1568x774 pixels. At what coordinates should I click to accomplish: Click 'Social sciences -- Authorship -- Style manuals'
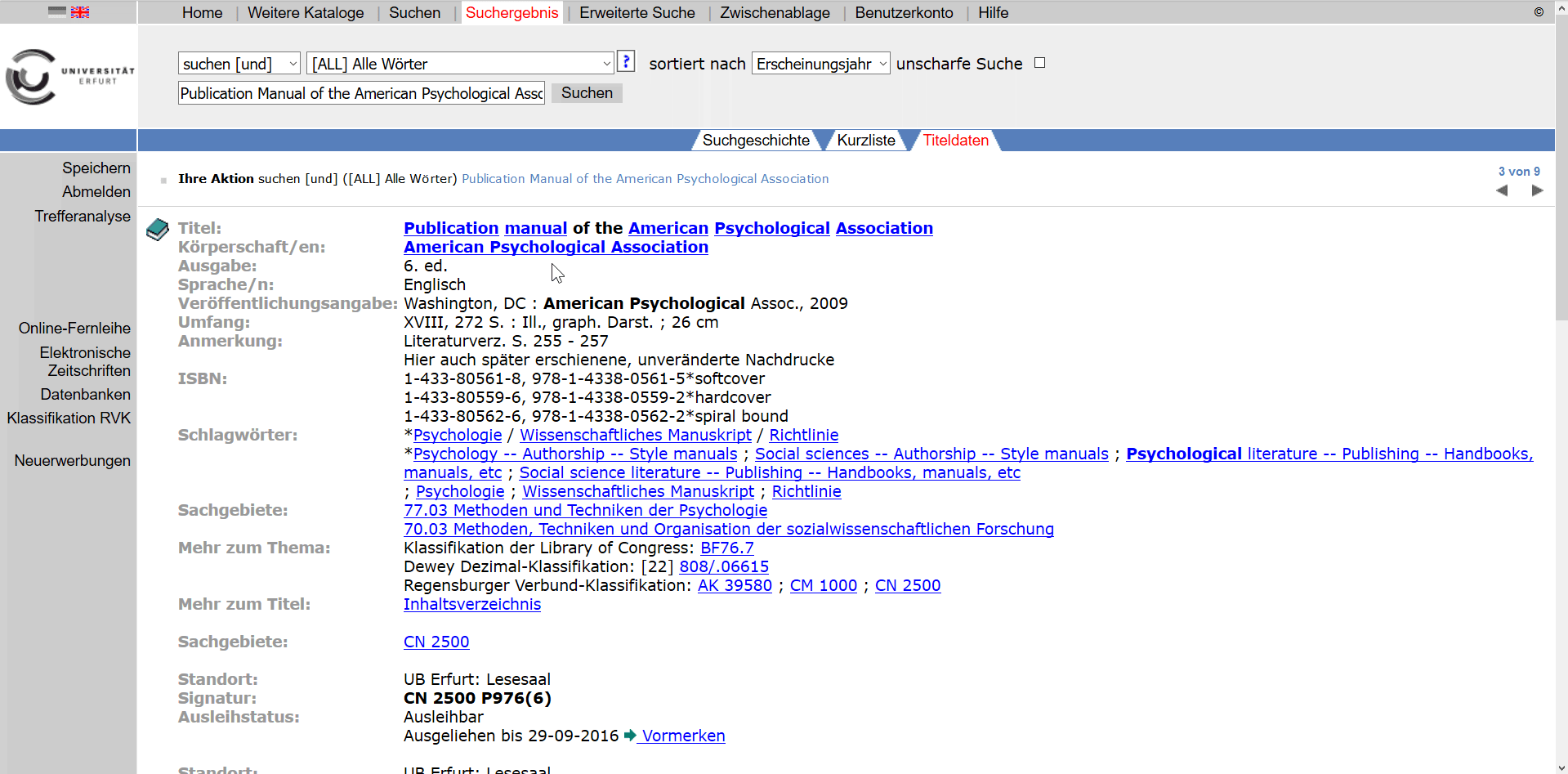point(931,454)
